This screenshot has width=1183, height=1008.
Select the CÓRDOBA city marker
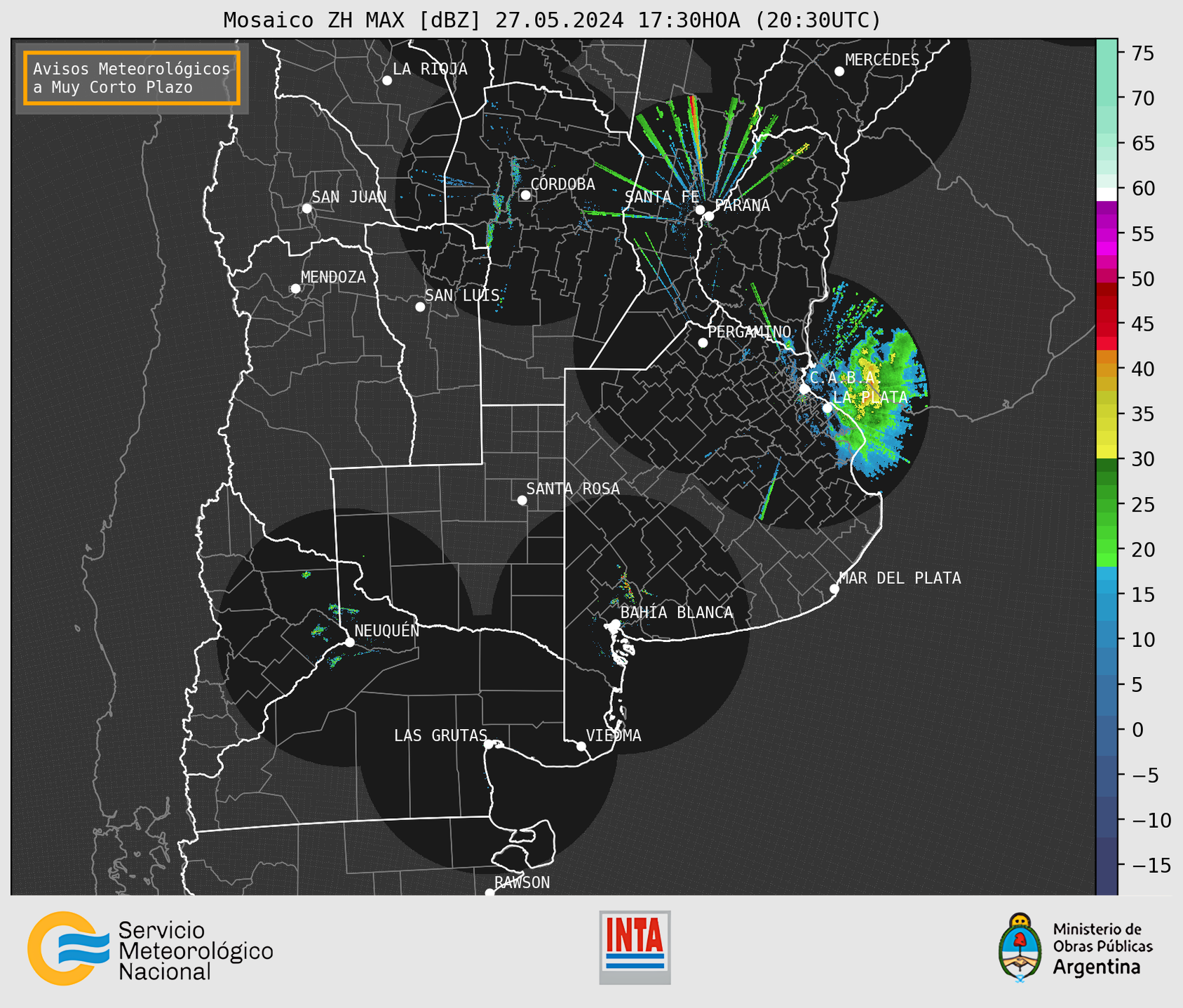tap(525, 195)
